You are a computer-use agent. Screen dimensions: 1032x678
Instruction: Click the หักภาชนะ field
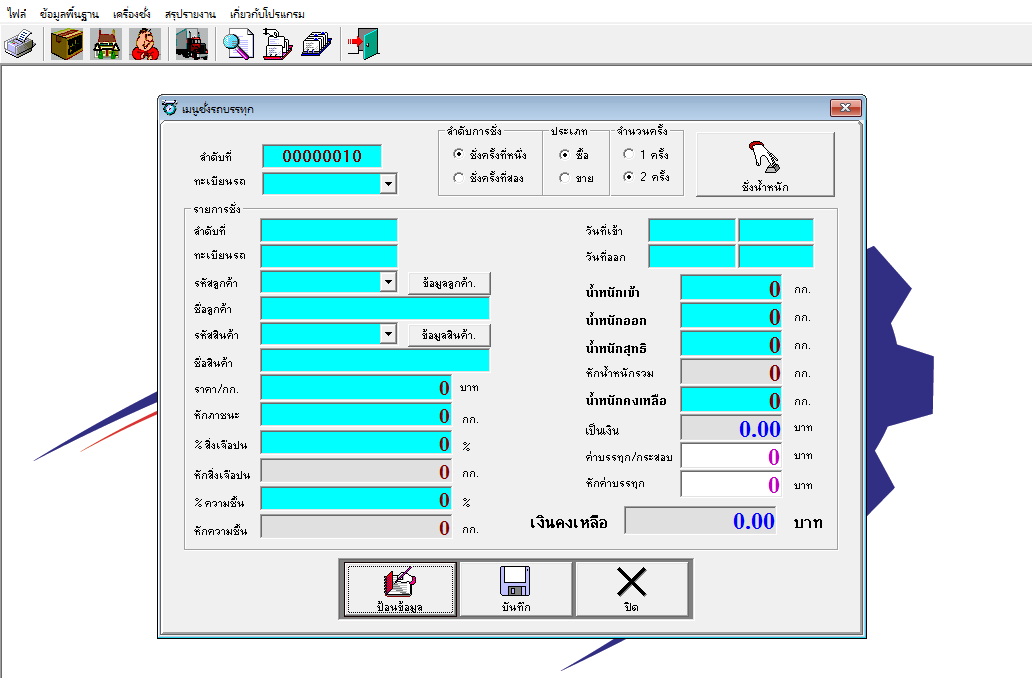357,415
